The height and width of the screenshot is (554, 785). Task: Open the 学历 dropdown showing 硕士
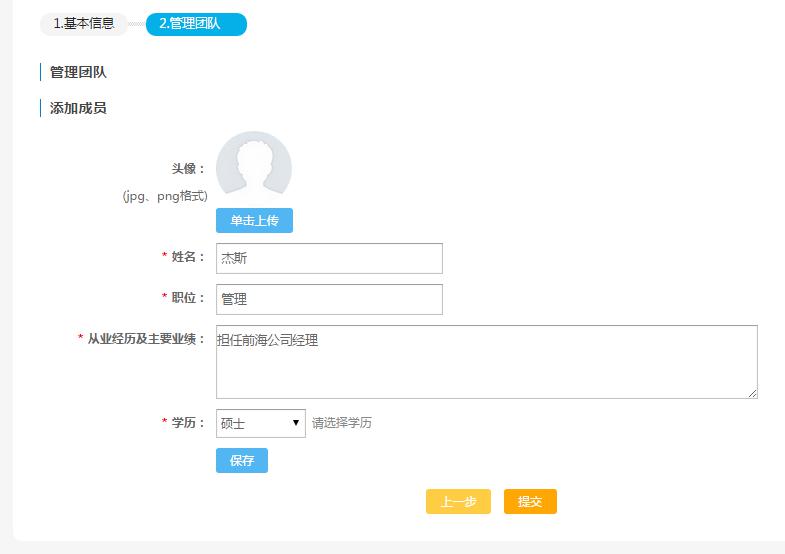pos(260,423)
